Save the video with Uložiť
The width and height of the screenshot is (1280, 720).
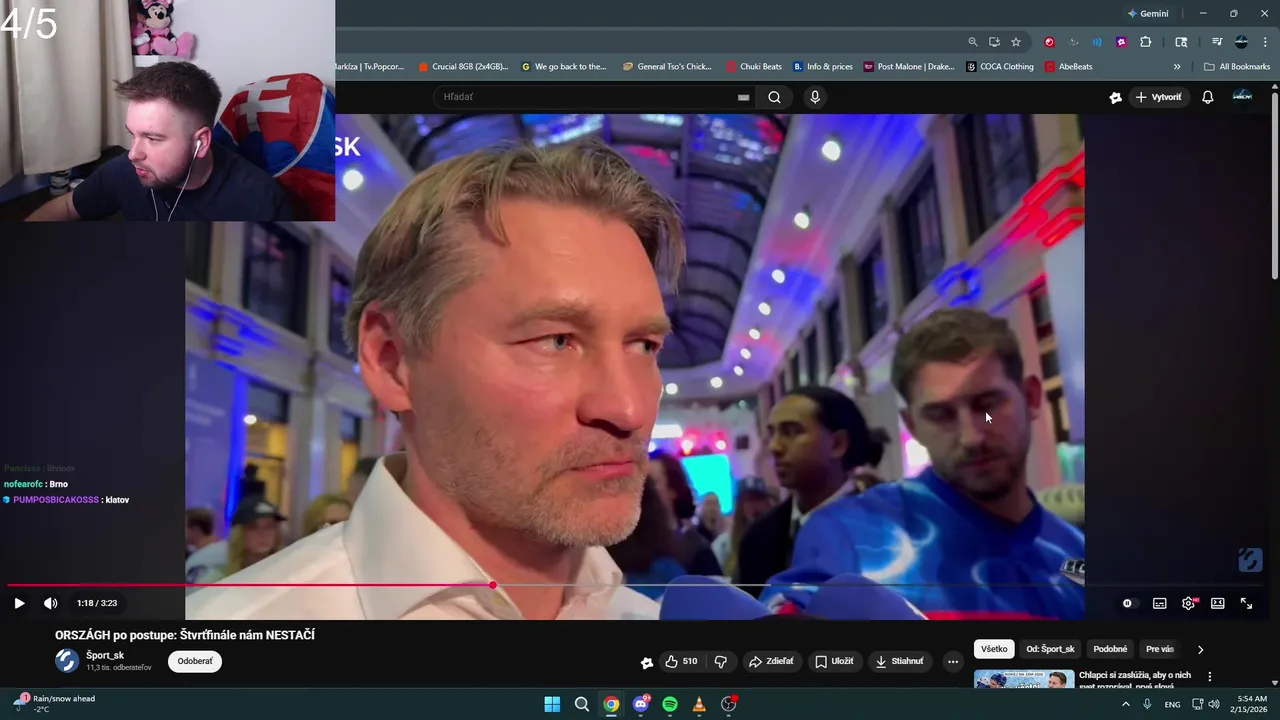tap(834, 661)
